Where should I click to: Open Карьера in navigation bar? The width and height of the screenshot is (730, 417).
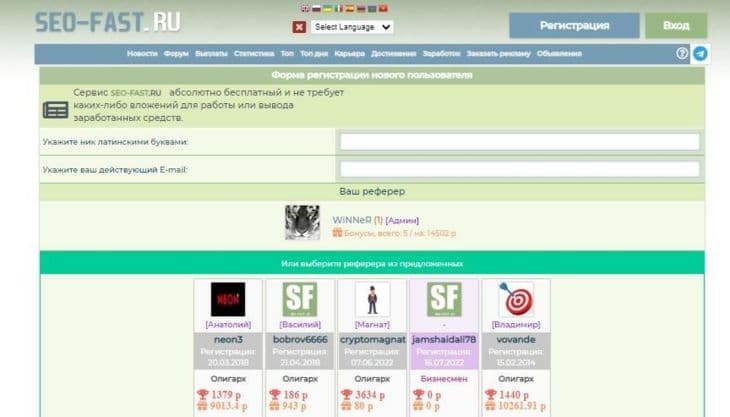349,54
